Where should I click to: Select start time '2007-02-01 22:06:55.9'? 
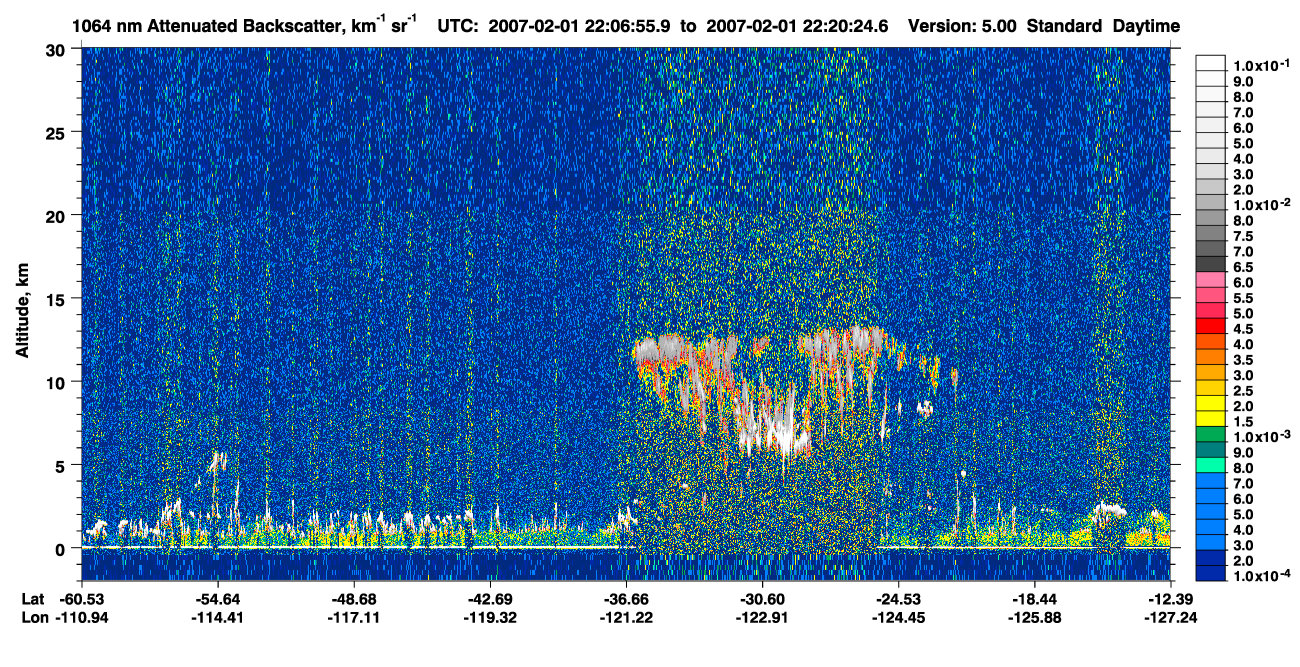pos(580,26)
